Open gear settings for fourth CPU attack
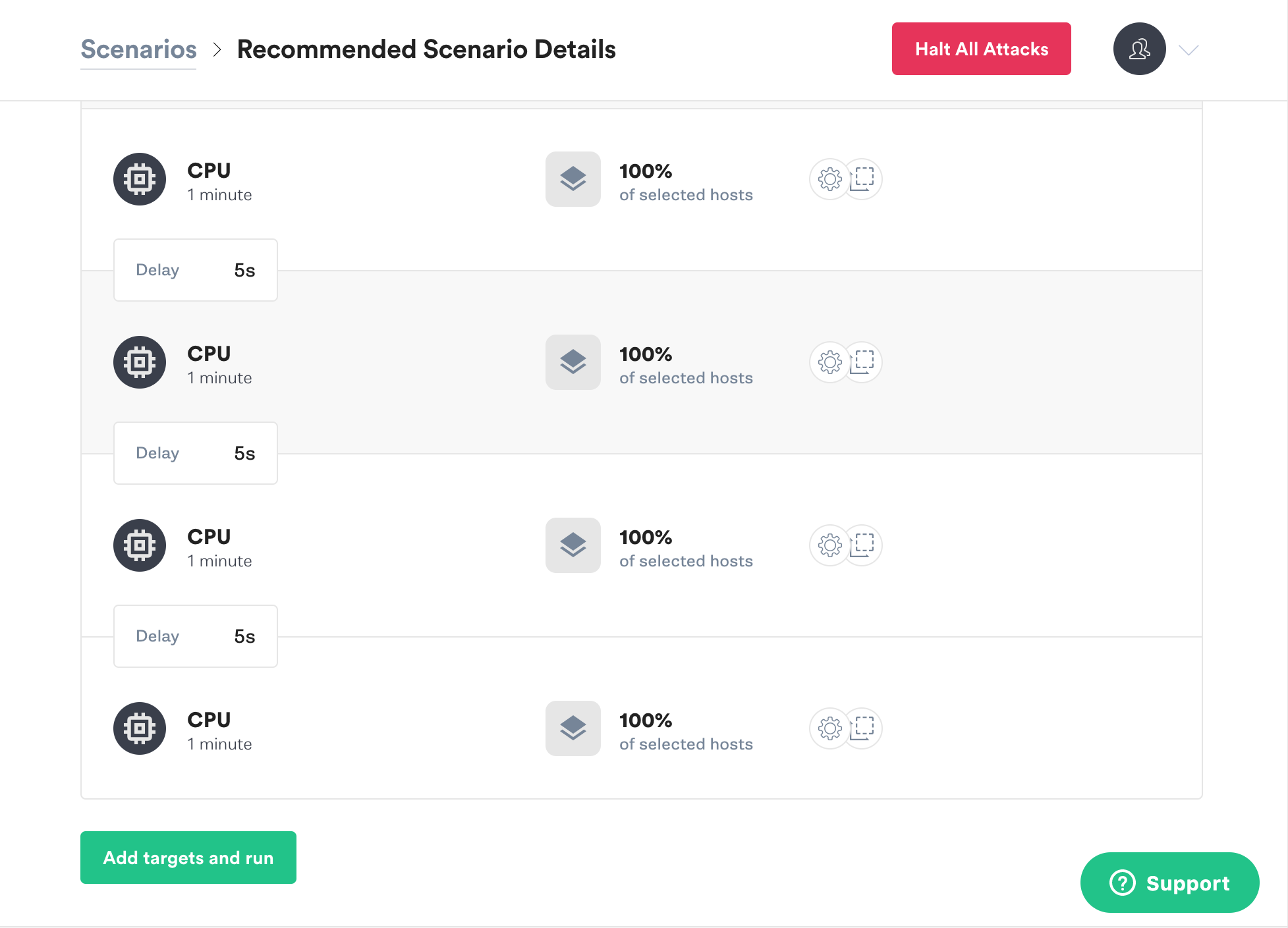The height and width of the screenshot is (928, 1288). pyautogui.click(x=829, y=728)
